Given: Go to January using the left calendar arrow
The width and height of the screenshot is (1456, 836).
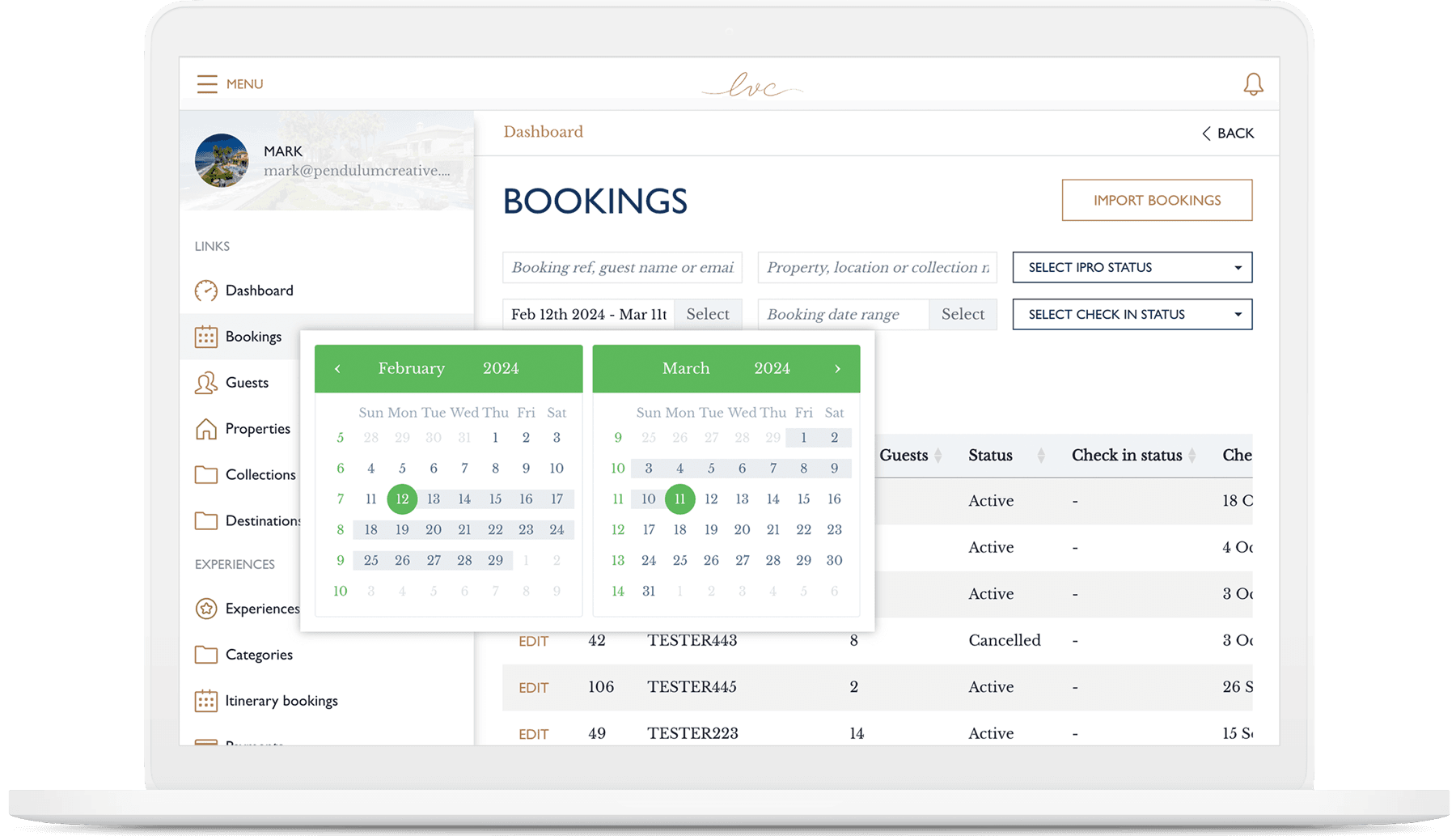Looking at the screenshot, I should (338, 368).
